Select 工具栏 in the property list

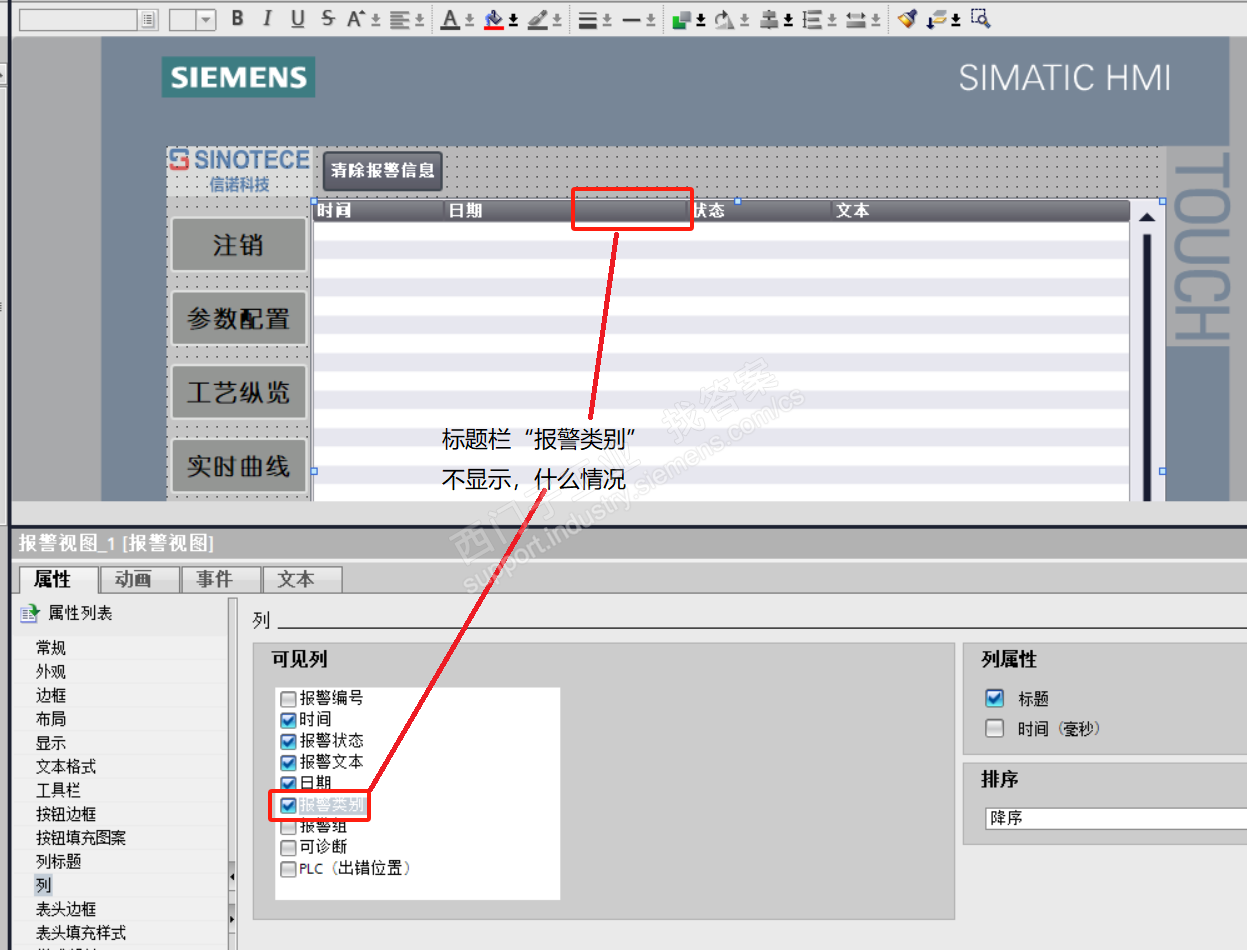pyautogui.click(x=58, y=790)
